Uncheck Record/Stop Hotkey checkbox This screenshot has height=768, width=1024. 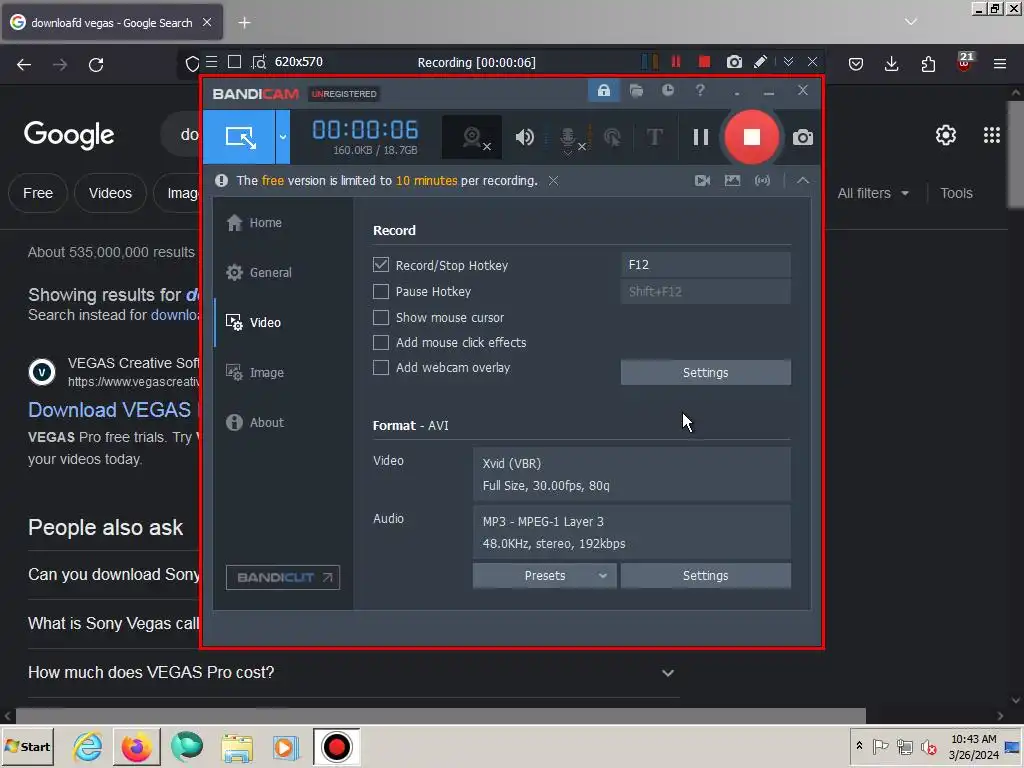[x=381, y=265]
